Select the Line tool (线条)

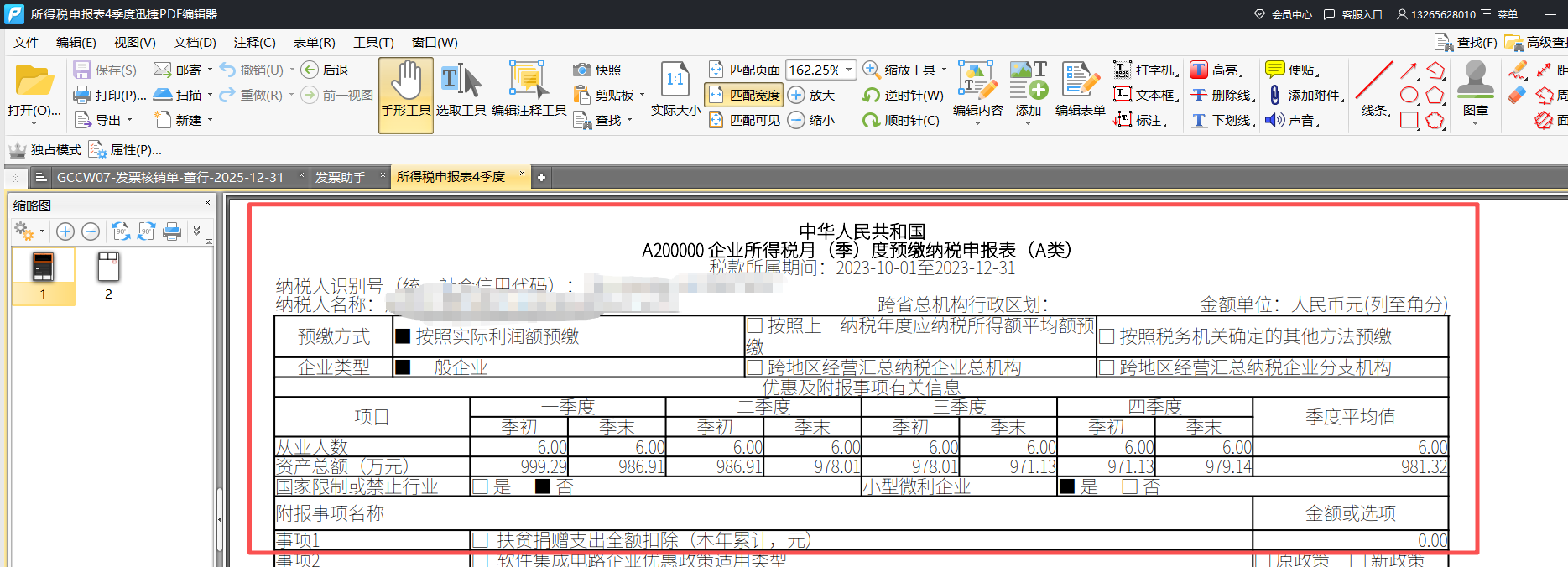[x=1374, y=90]
